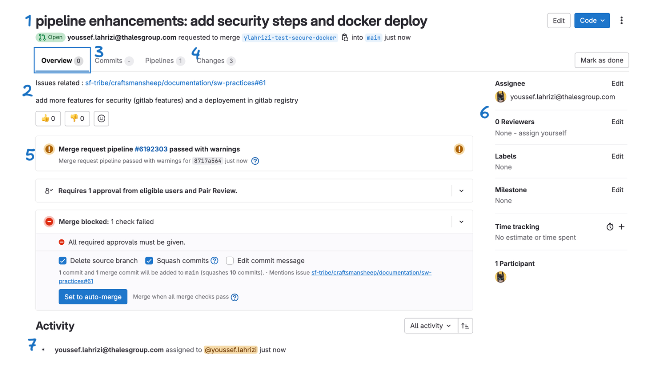Open @youssef.lahrizi mention in activity
This screenshot has height=368, width=660.
[230, 349]
